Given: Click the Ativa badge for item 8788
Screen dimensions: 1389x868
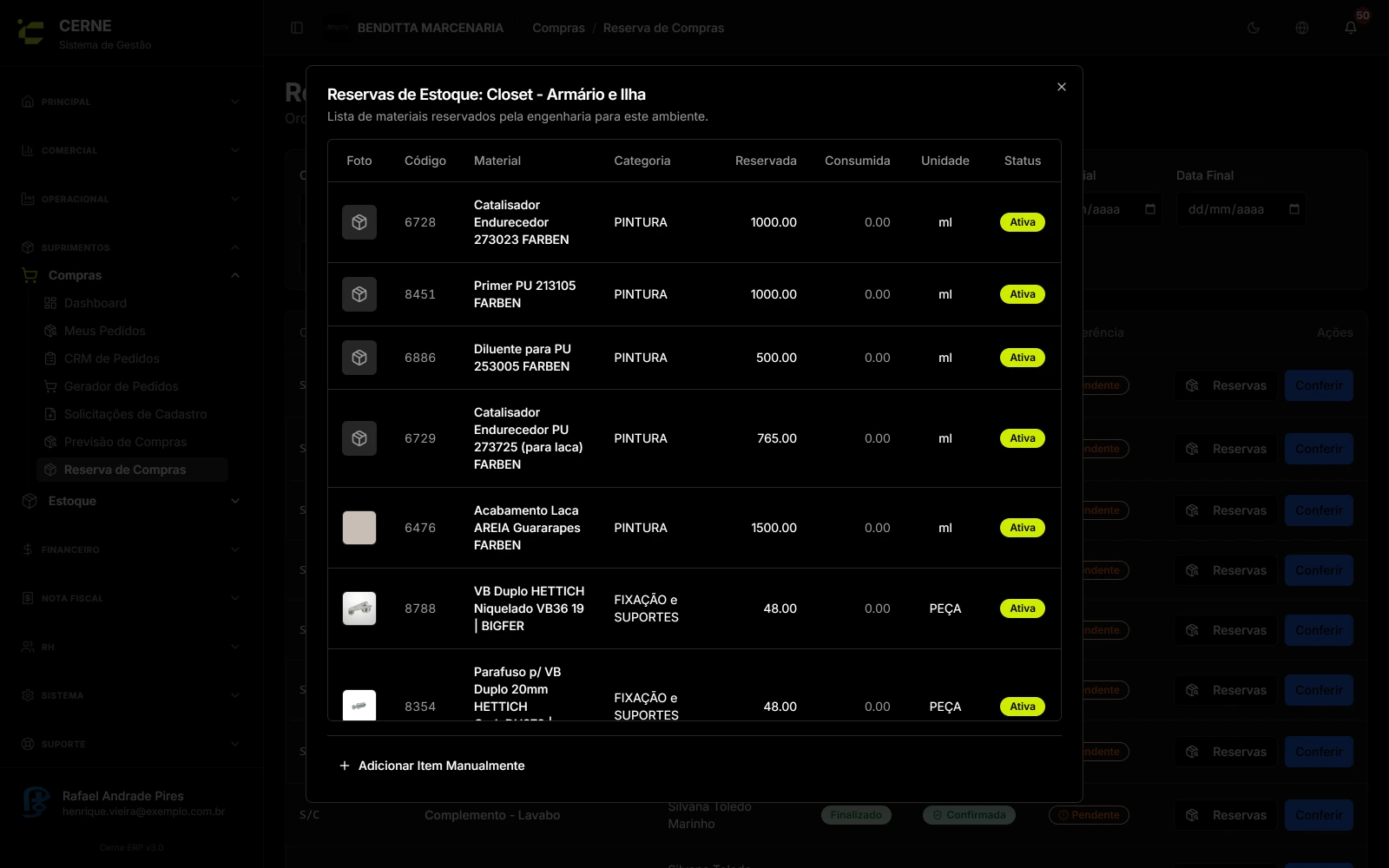Looking at the screenshot, I should 1023,608.
